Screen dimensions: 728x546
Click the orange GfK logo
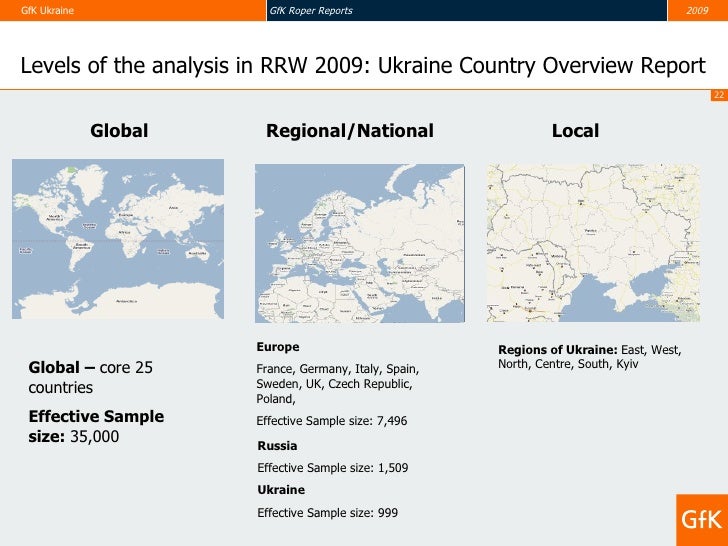[702, 520]
